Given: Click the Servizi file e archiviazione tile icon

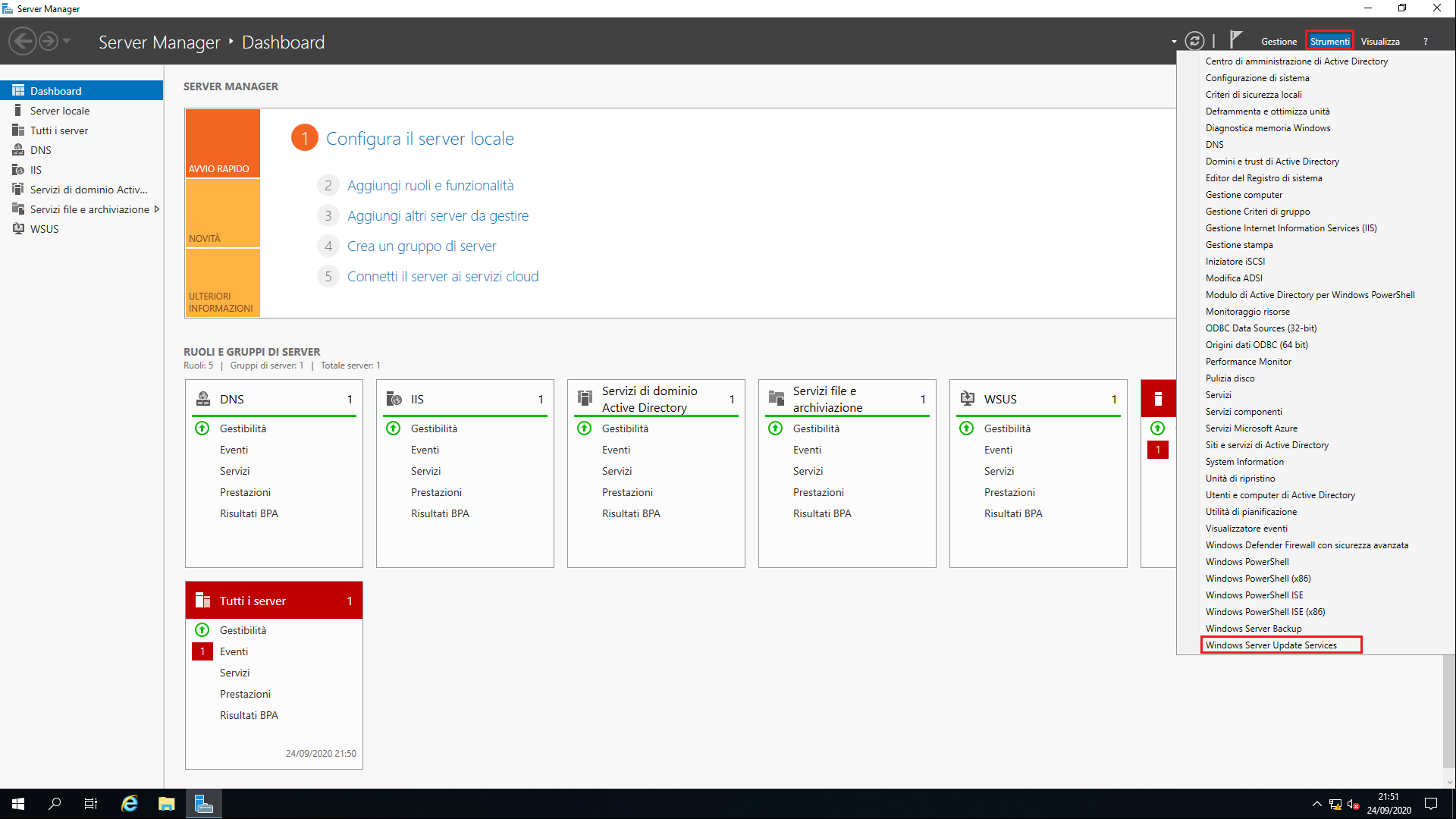Looking at the screenshot, I should [776, 398].
